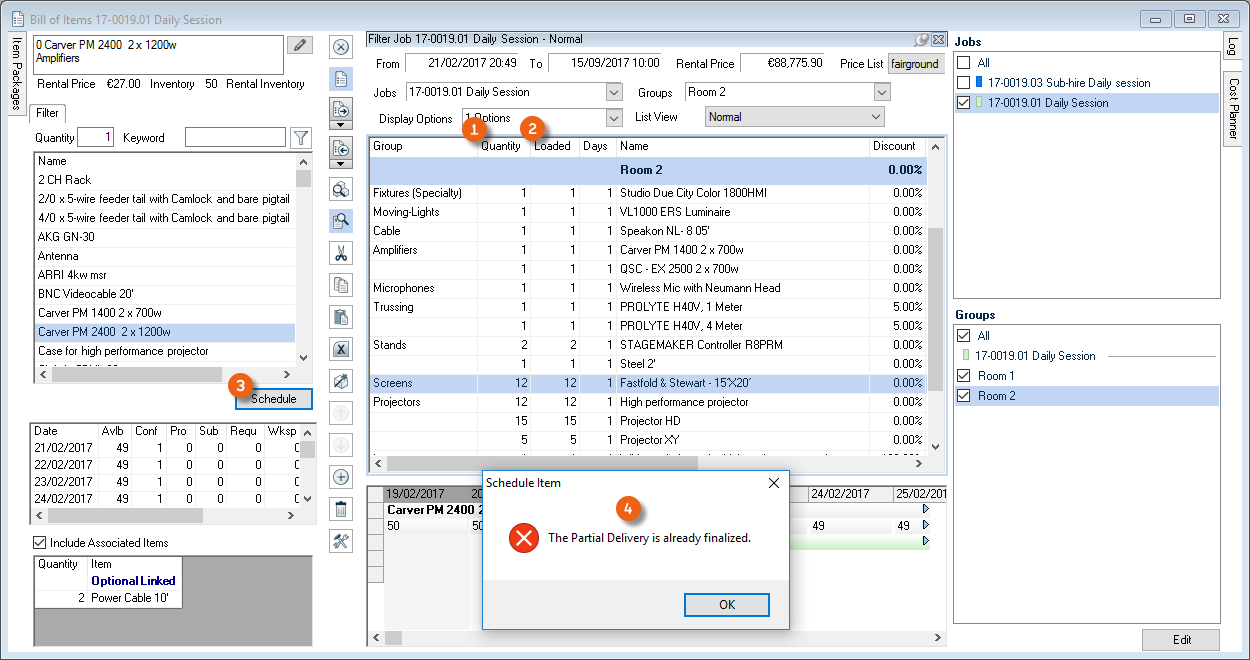The height and width of the screenshot is (660, 1250).
Task: Click the magnifier search icon in vertical toolbar
Action: [x=341, y=221]
